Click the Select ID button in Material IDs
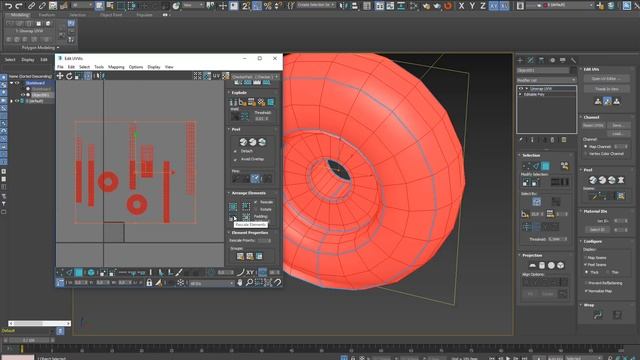The image size is (640, 360). pyautogui.click(x=597, y=230)
